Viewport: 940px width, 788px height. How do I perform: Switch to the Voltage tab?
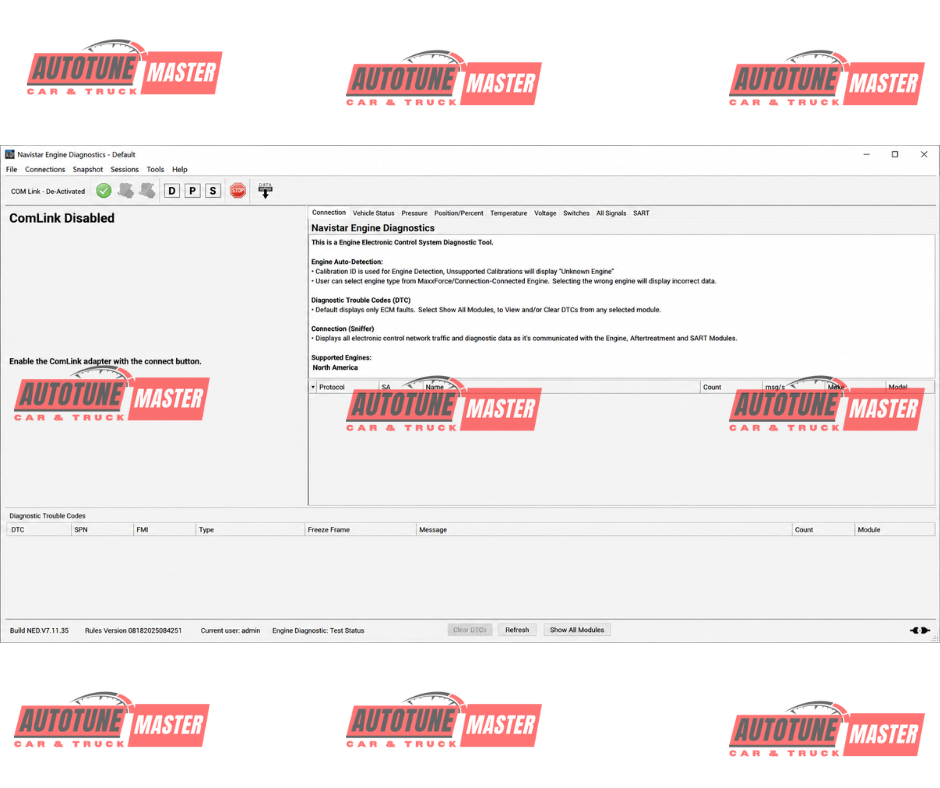[x=545, y=213]
